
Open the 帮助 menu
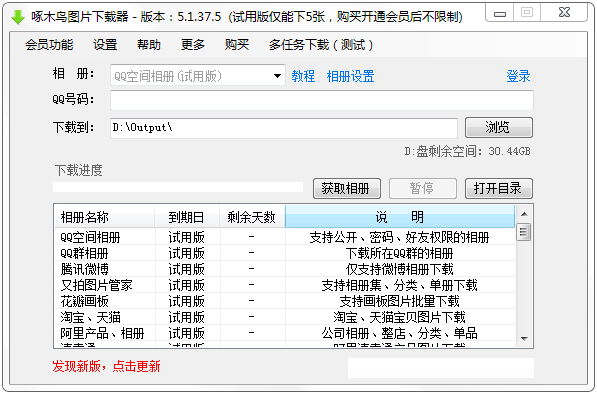click(x=149, y=45)
